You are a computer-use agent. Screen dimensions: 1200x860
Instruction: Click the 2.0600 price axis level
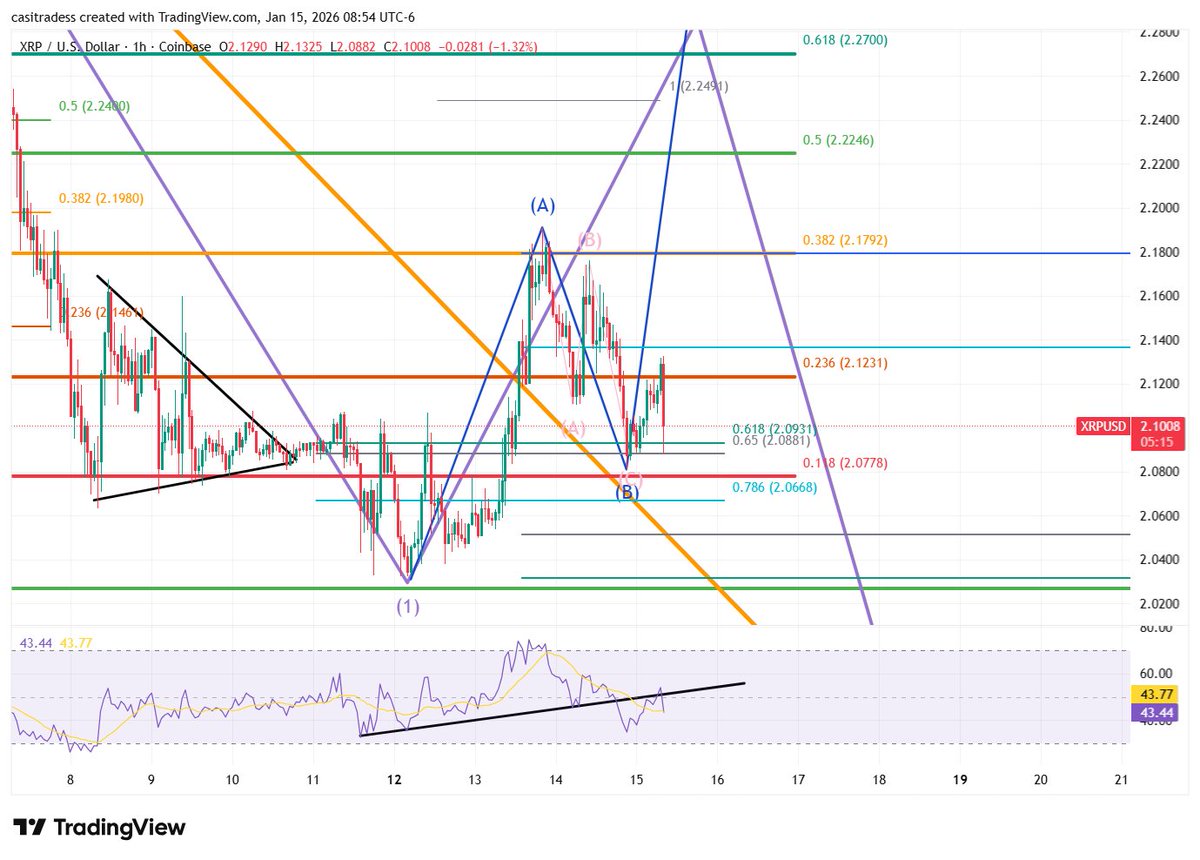[x=1159, y=515]
